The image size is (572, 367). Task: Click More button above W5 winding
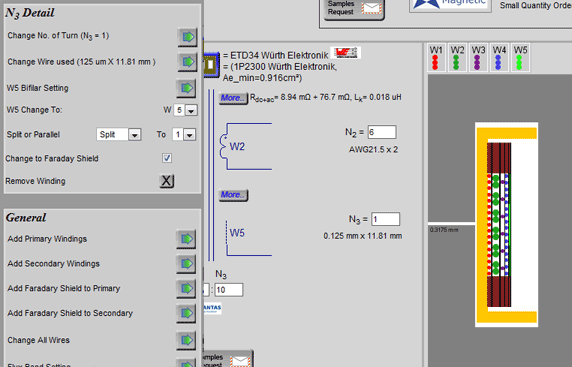click(x=233, y=195)
